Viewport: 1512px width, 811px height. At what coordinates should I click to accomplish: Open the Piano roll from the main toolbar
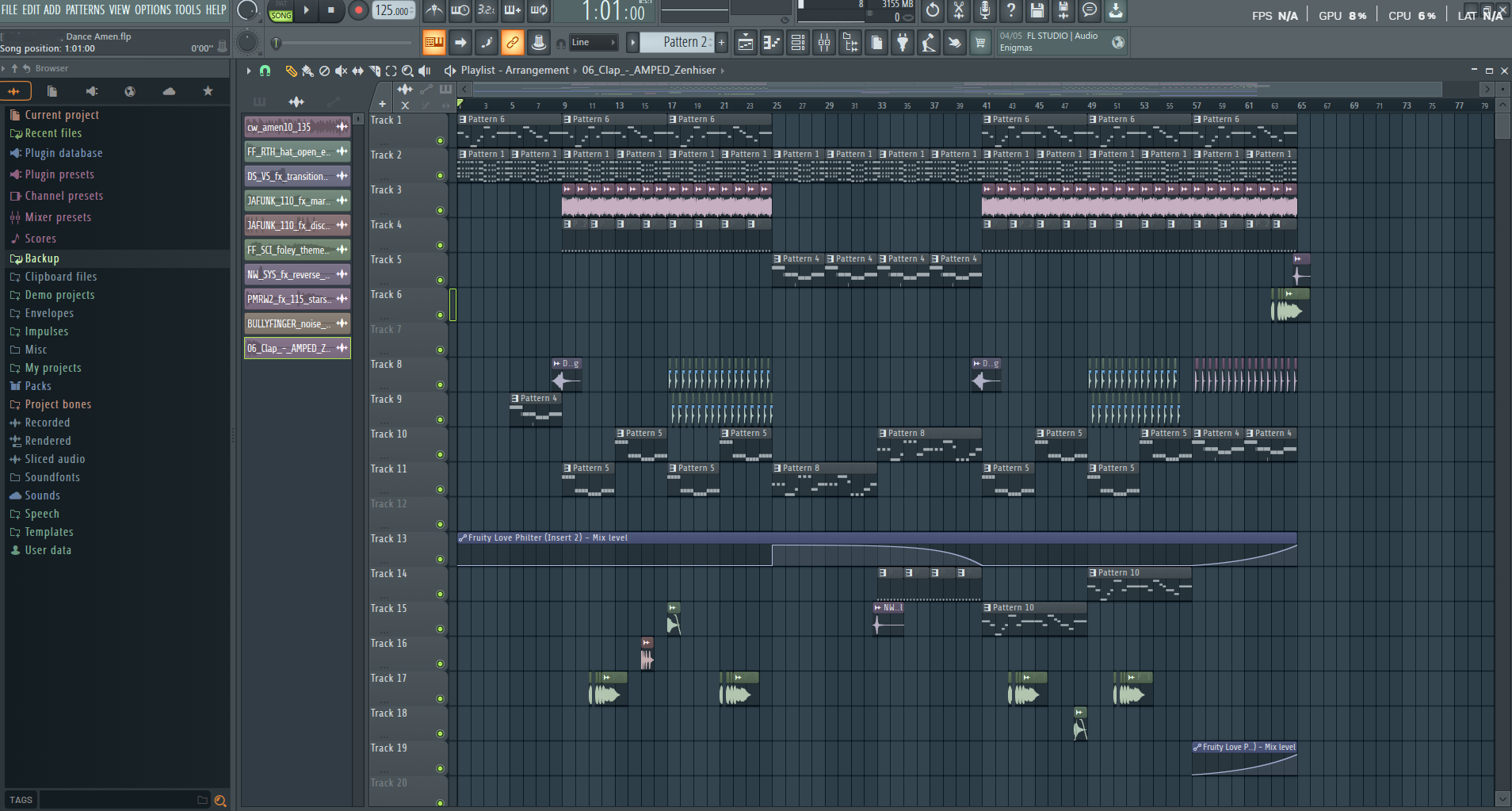771,42
